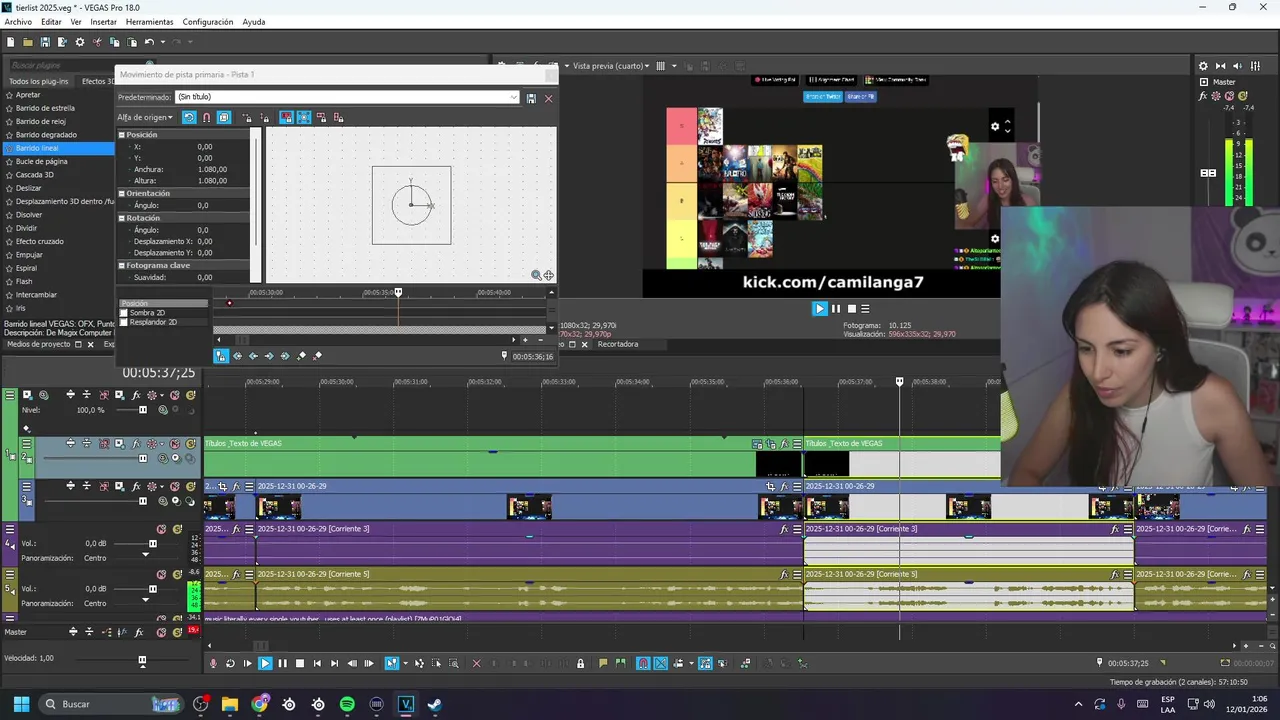Click the timeline transport stop button

point(300,663)
